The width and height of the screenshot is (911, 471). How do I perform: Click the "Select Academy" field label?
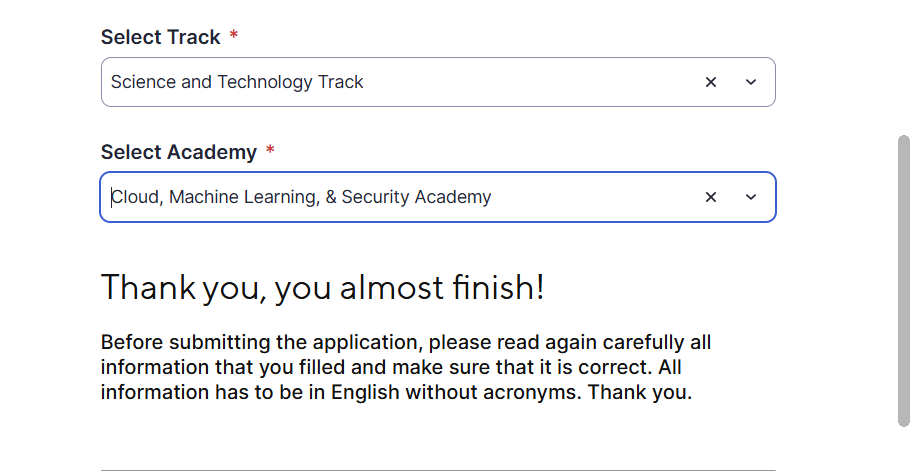tap(179, 152)
